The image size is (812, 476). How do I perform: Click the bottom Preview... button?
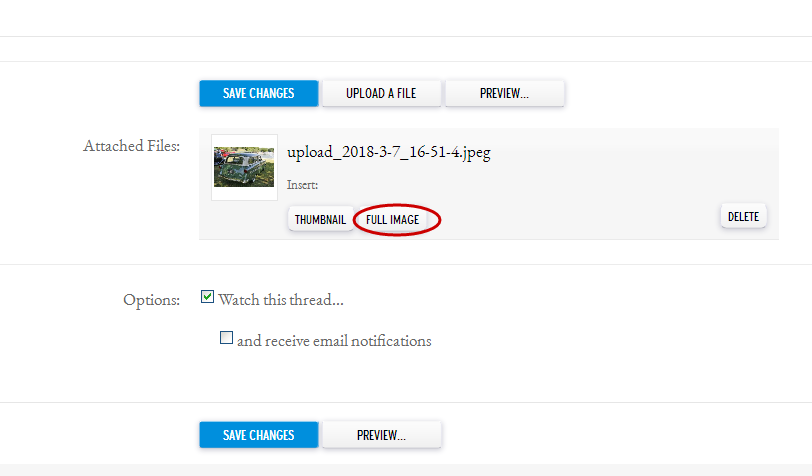[x=381, y=435]
